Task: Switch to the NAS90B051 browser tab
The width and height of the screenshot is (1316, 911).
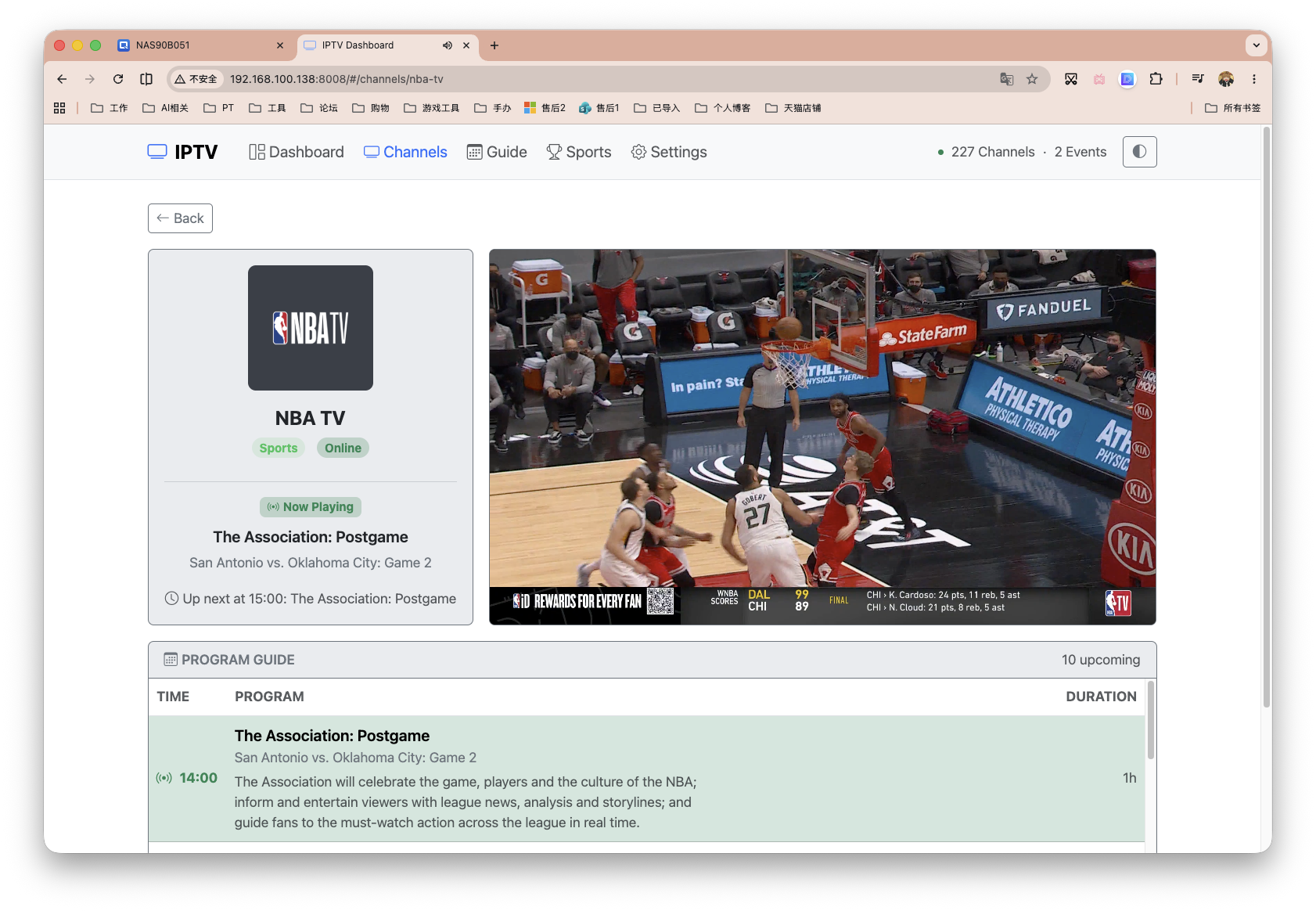Action: (x=200, y=45)
